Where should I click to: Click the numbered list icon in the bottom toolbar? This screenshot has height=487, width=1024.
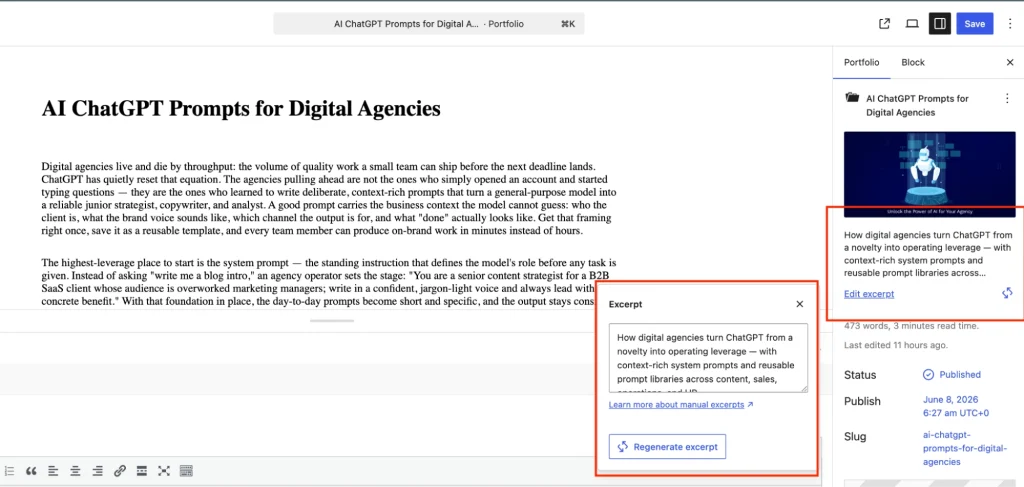tap(8, 471)
